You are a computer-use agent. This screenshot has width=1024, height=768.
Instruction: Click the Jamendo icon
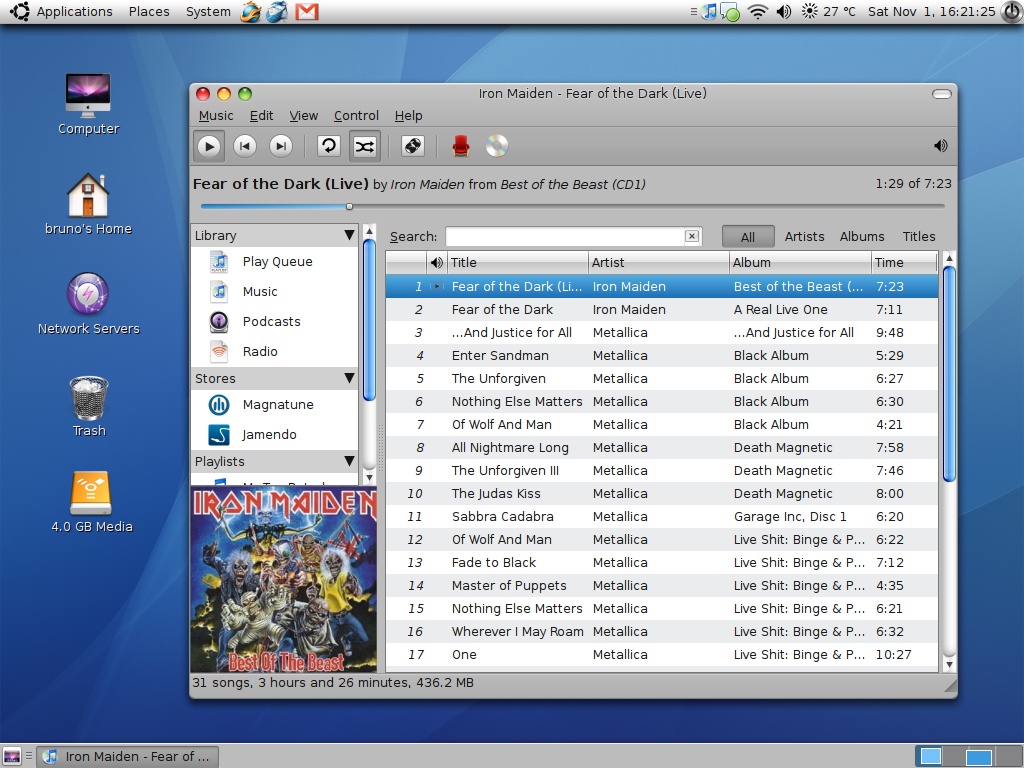(219, 435)
